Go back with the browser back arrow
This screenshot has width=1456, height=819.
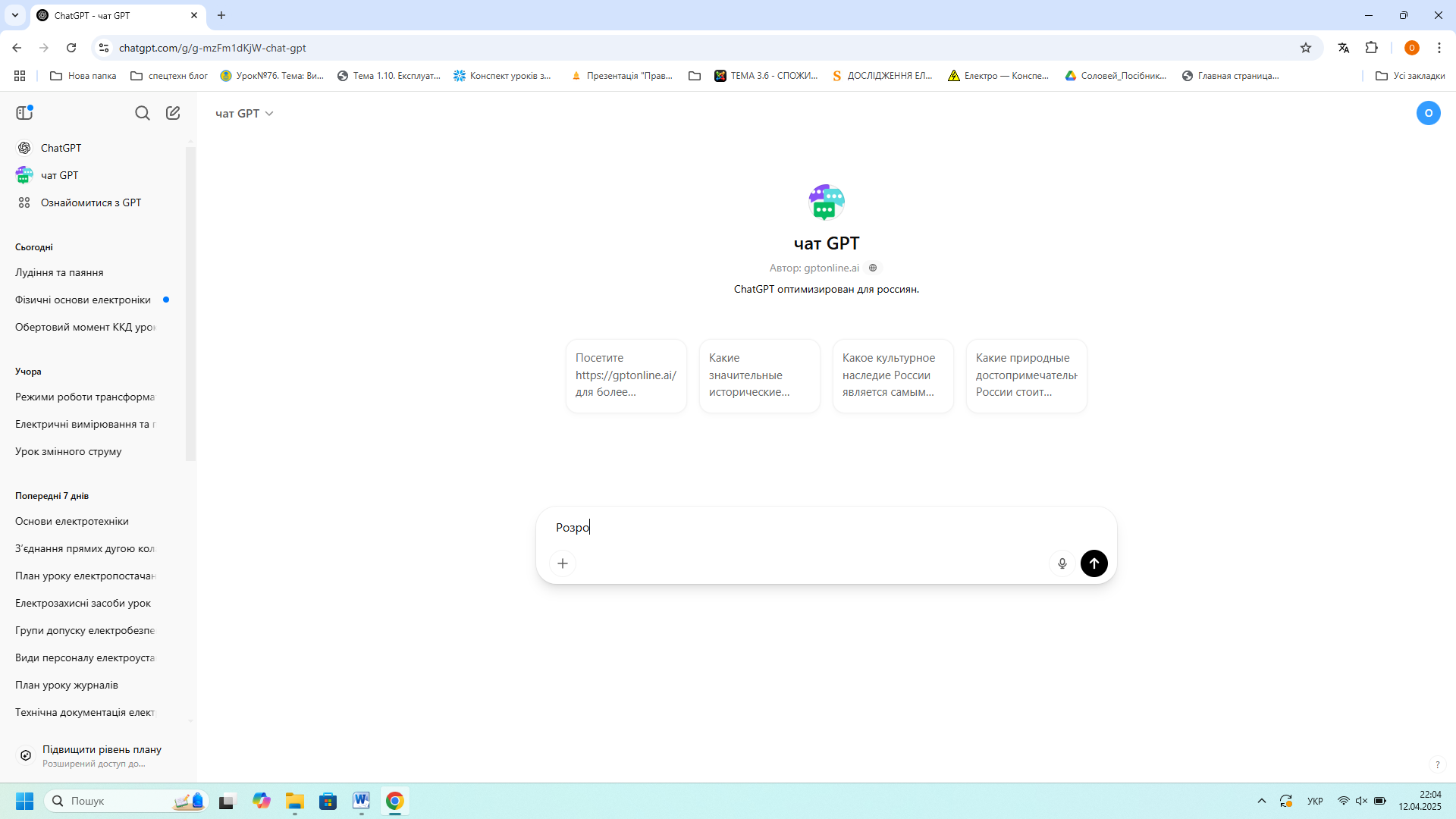pyautogui.click(x=17, y=48)
